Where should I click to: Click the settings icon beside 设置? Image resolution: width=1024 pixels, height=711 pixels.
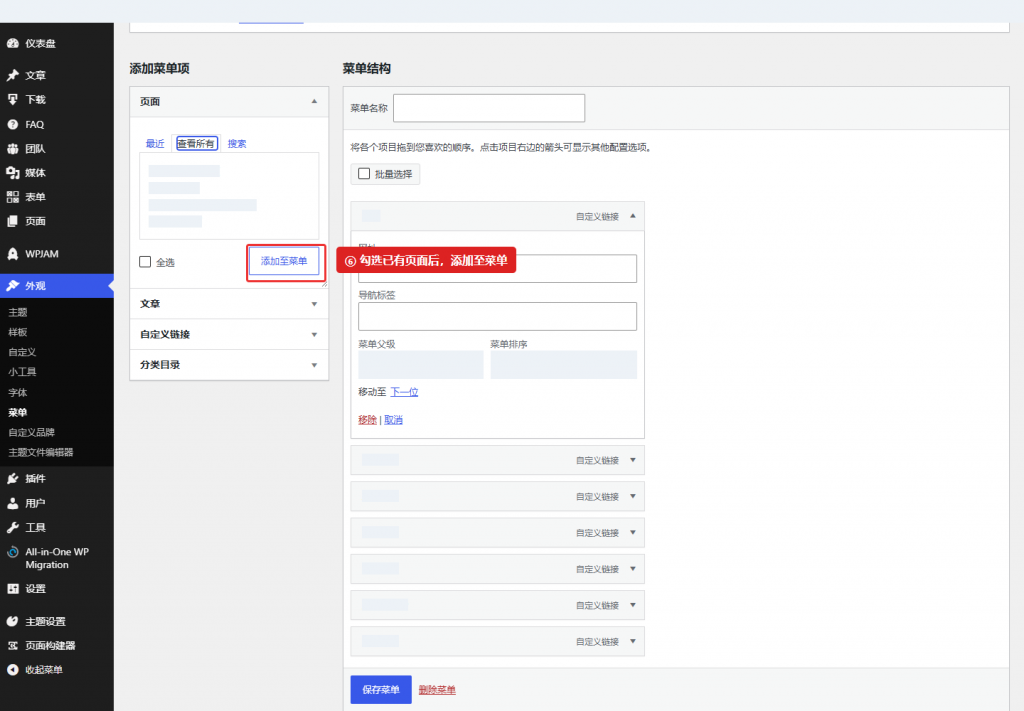pyautogui.click(x=12, y=588)
